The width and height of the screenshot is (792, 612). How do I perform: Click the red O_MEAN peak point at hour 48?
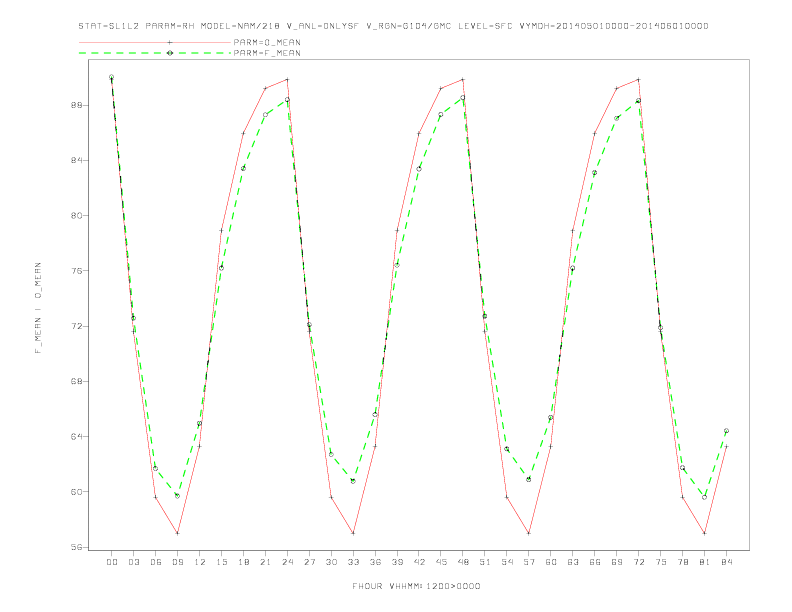click(463, 79)
